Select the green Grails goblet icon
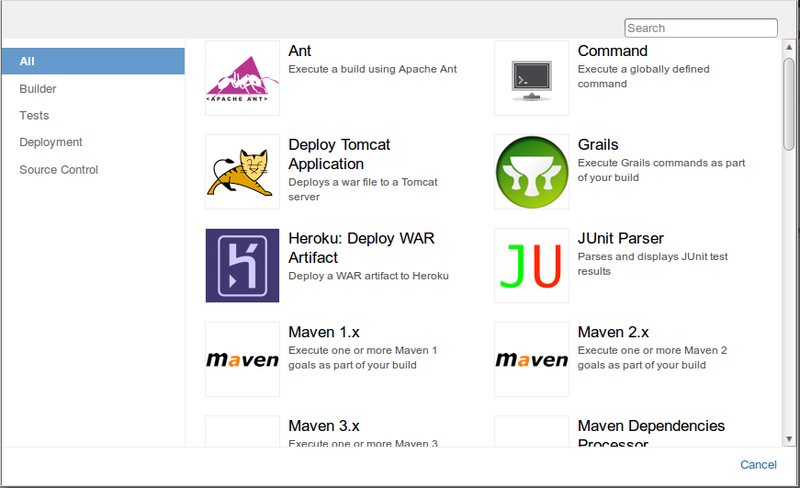This screenshot has height=488, width=800. point(532,172)
